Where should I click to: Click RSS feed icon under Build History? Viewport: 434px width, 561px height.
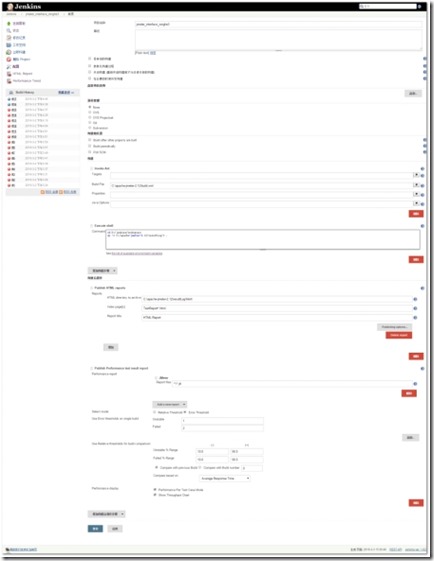(43, 192)
